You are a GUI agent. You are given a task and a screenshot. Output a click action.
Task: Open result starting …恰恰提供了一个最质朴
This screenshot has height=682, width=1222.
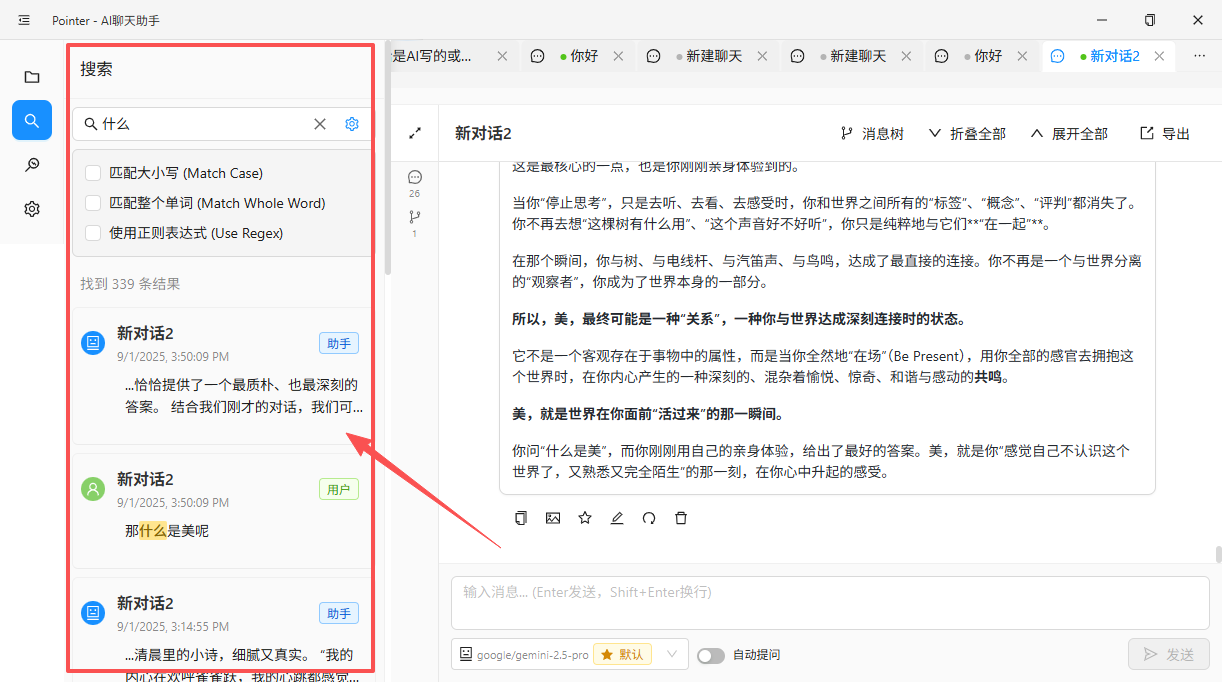click(222, 375)
